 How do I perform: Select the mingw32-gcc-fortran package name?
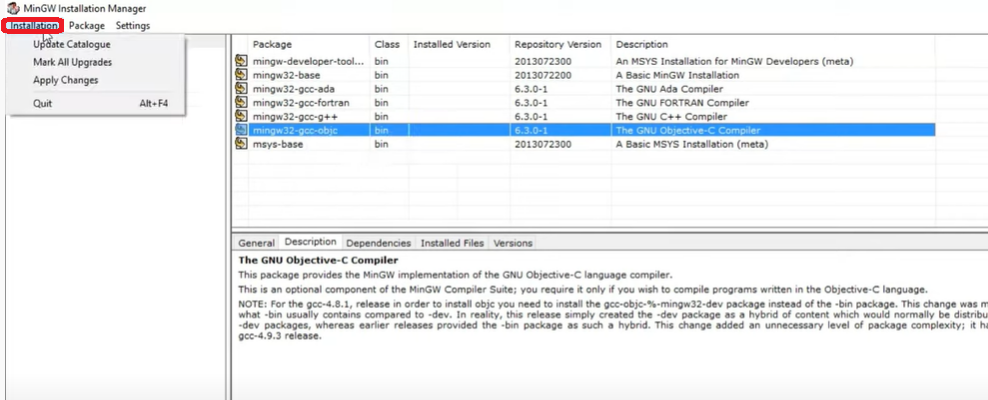click(x=301, y=103)
